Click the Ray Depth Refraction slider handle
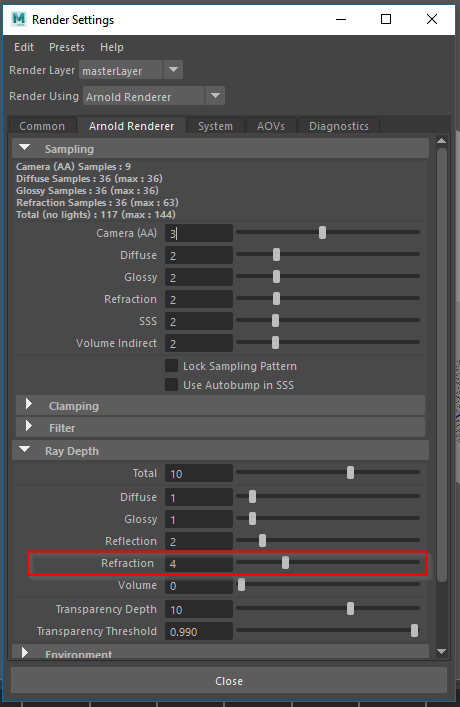This screenshot has width=460, height=707. [285, 562]
